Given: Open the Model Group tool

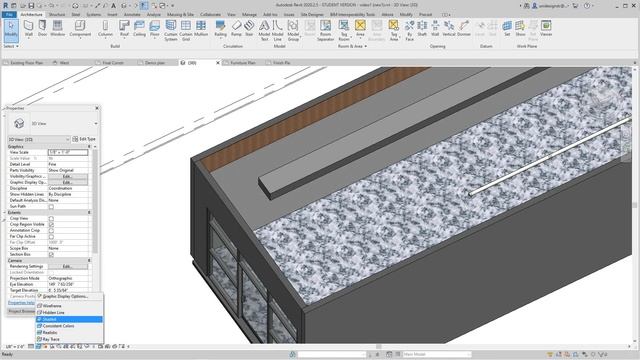Looking at the screenshot, I should 293,30.
